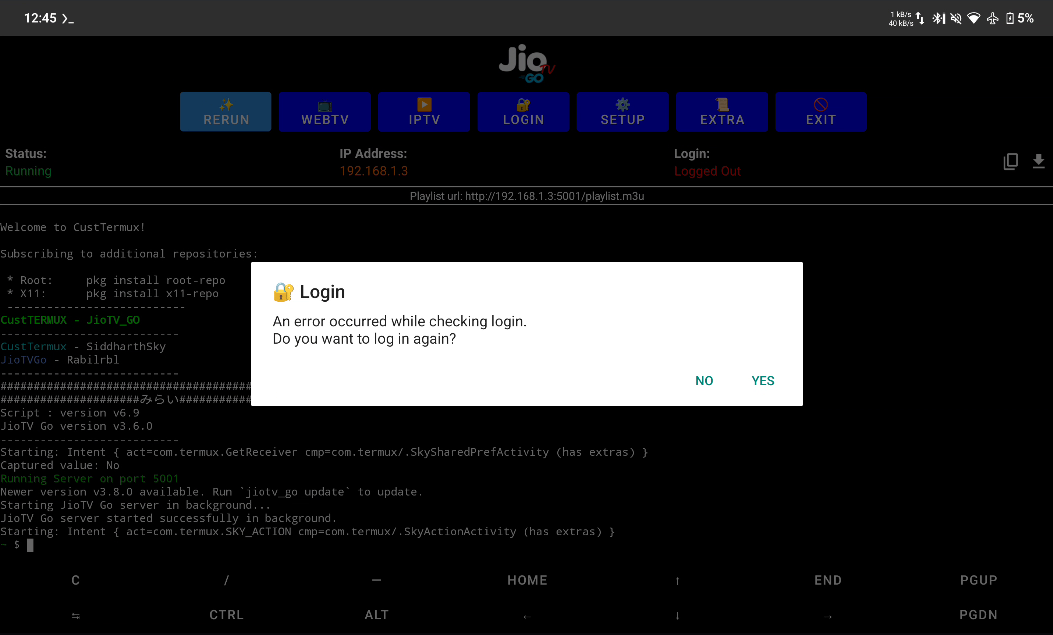Click the 'Script : version v6.9' line

(x=70, y=413)
